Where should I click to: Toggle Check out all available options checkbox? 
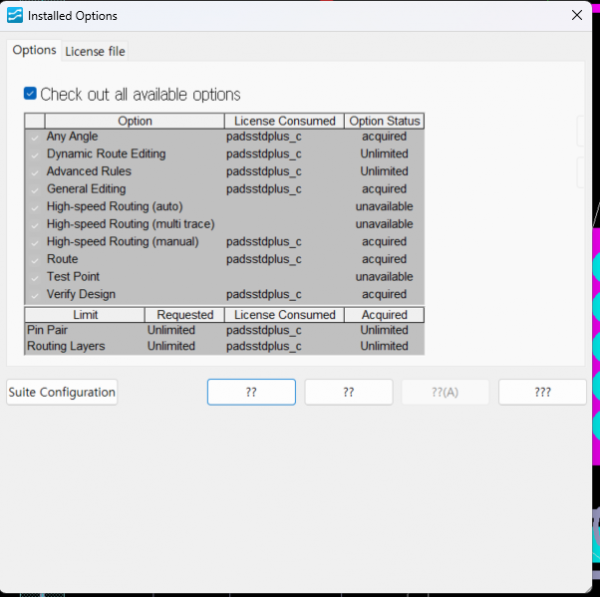[31, 94]
